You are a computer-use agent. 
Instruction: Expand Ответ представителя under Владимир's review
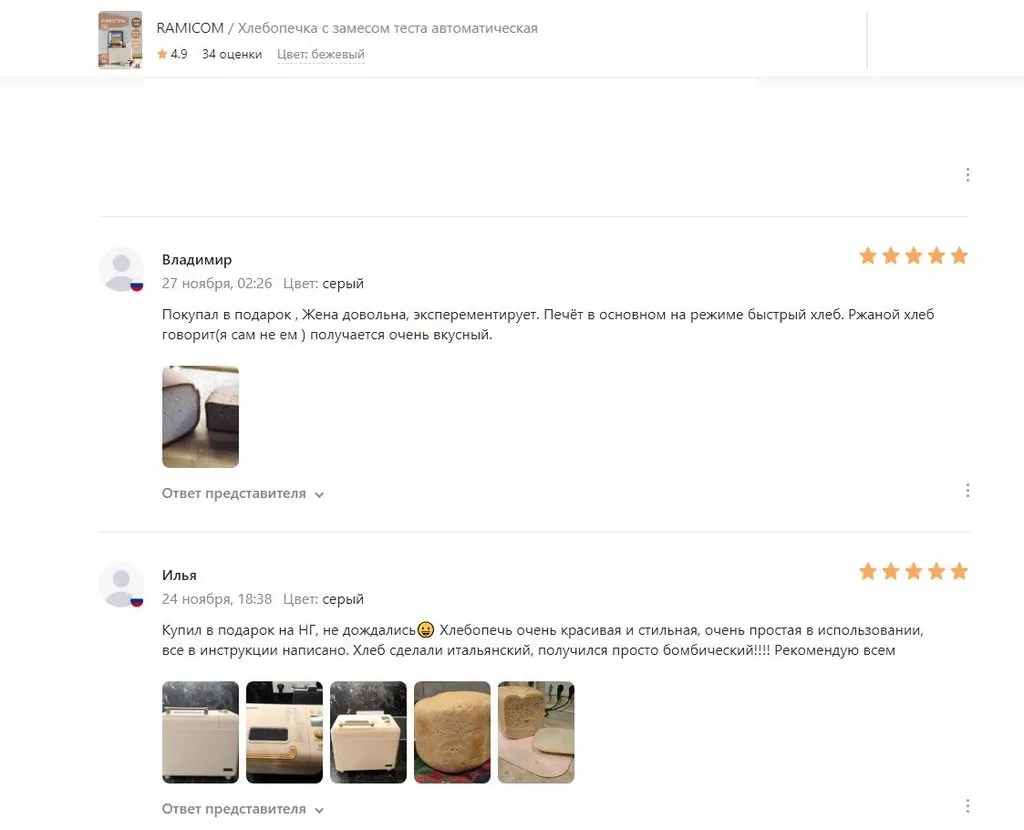[243, 494]
